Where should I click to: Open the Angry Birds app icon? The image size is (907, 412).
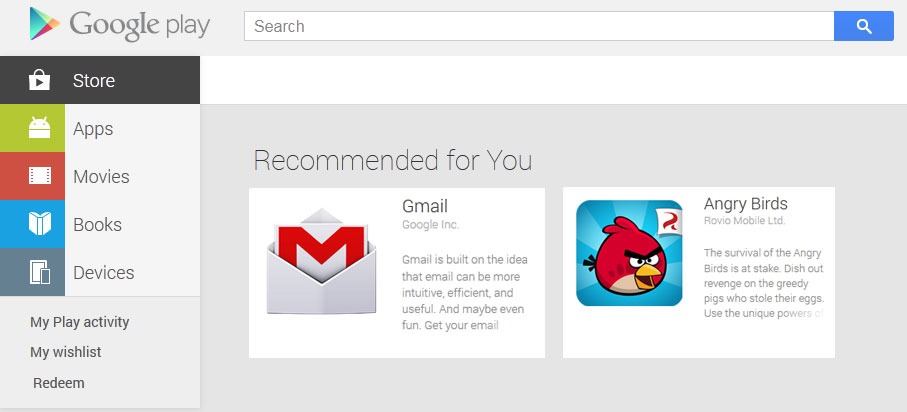pyautogui.click(x=629, y=253)
